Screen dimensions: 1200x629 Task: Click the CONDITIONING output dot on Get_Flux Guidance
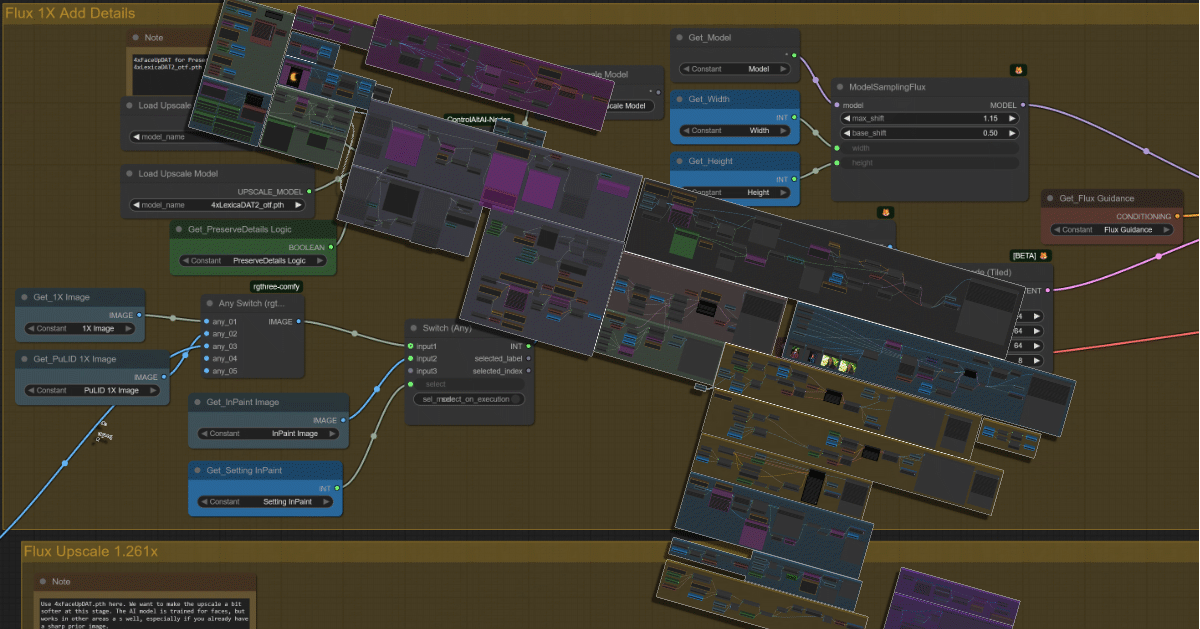tap(1177, 216)
